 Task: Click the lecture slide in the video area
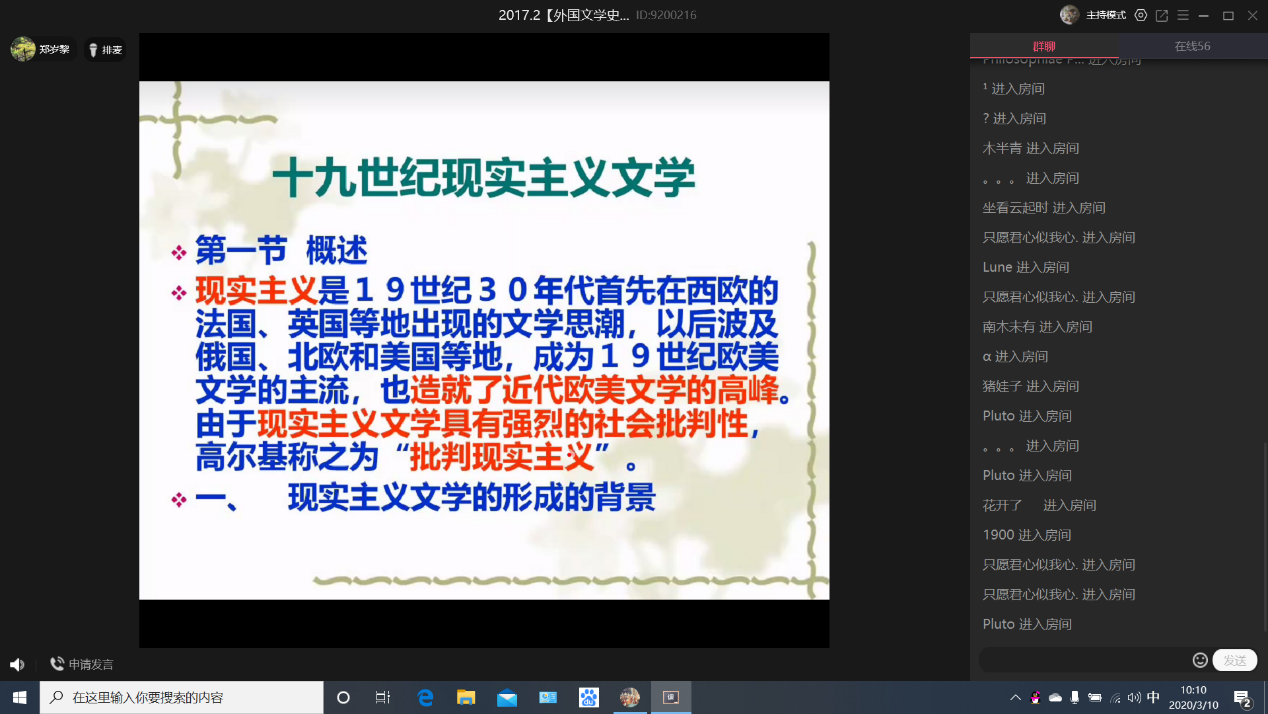point(484,340)
